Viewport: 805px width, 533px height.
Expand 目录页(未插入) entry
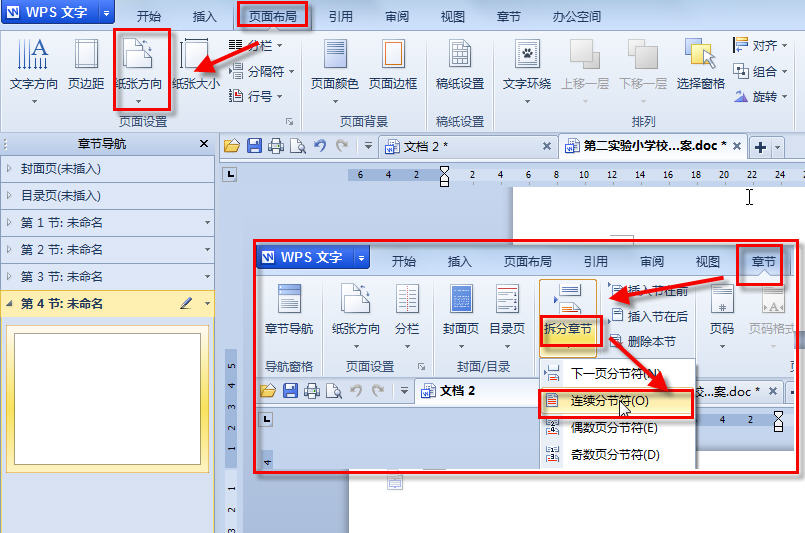point(9,196)
